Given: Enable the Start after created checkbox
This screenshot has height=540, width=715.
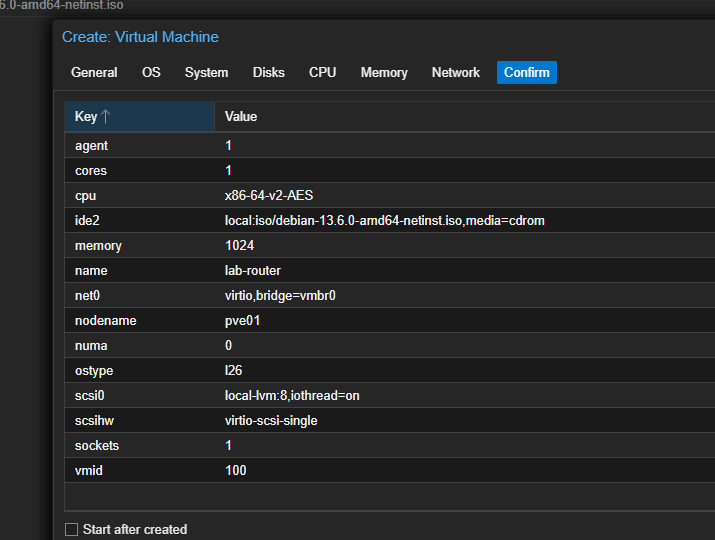Looking at the screenshot, I should click(72, 530).
